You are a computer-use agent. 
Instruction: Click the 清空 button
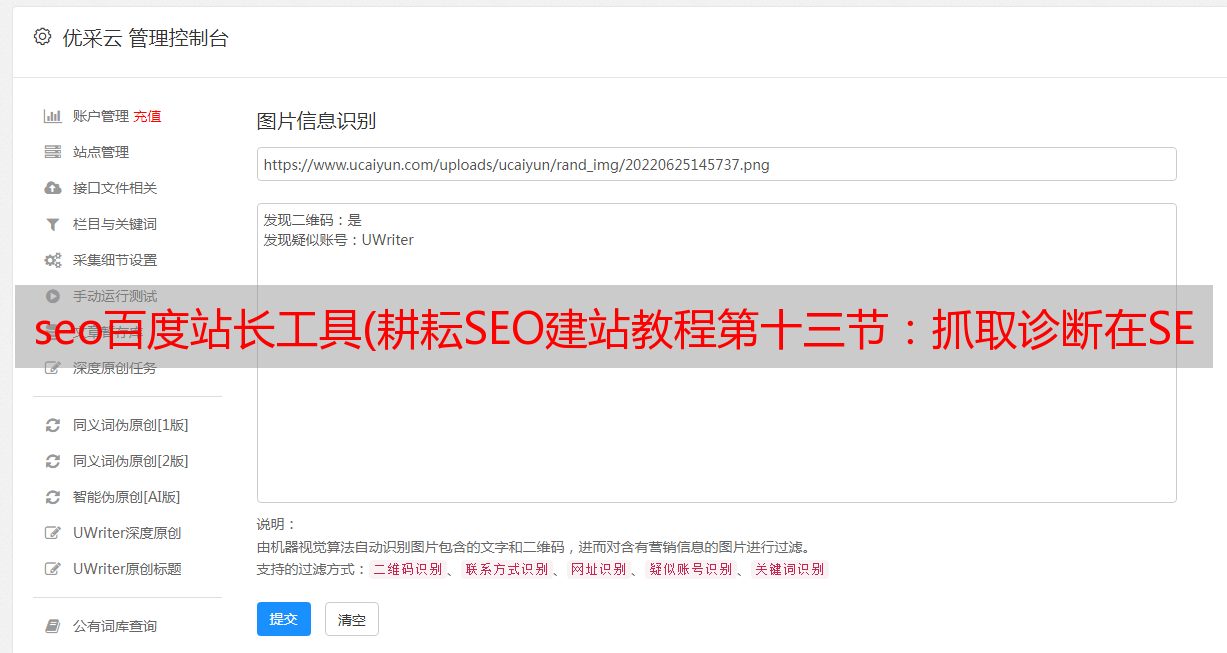[x=352, y=619]
